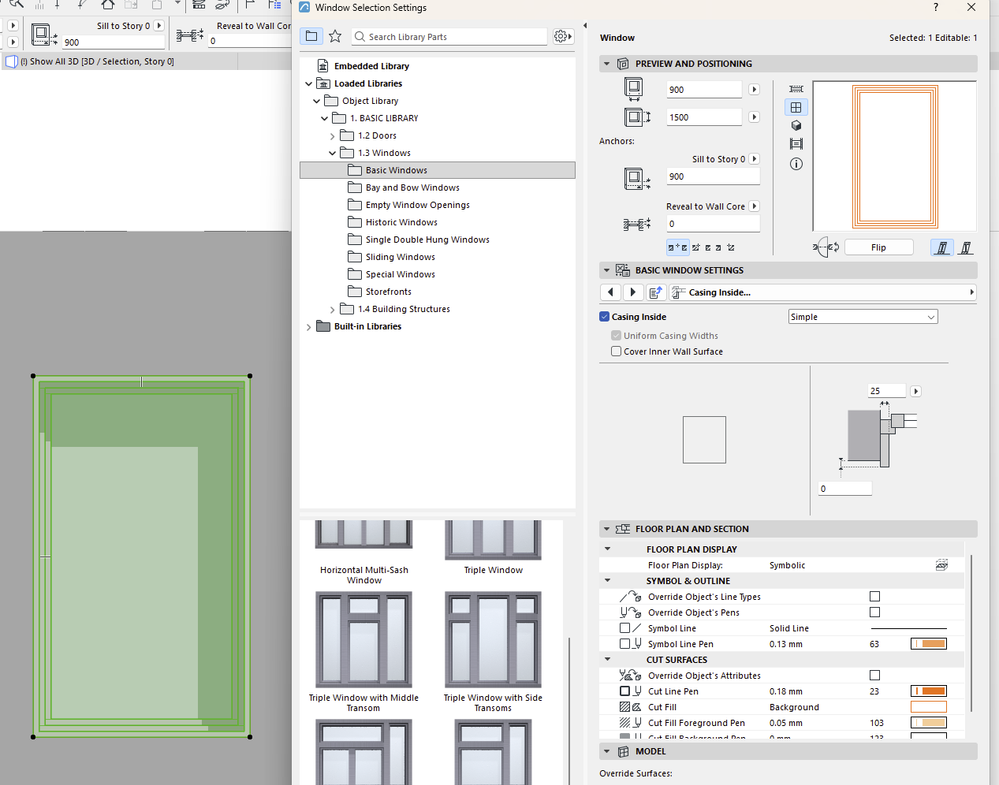Check Override Object's Line Types box
Screen dimensions: 999x785
click(x=875, y=596)
